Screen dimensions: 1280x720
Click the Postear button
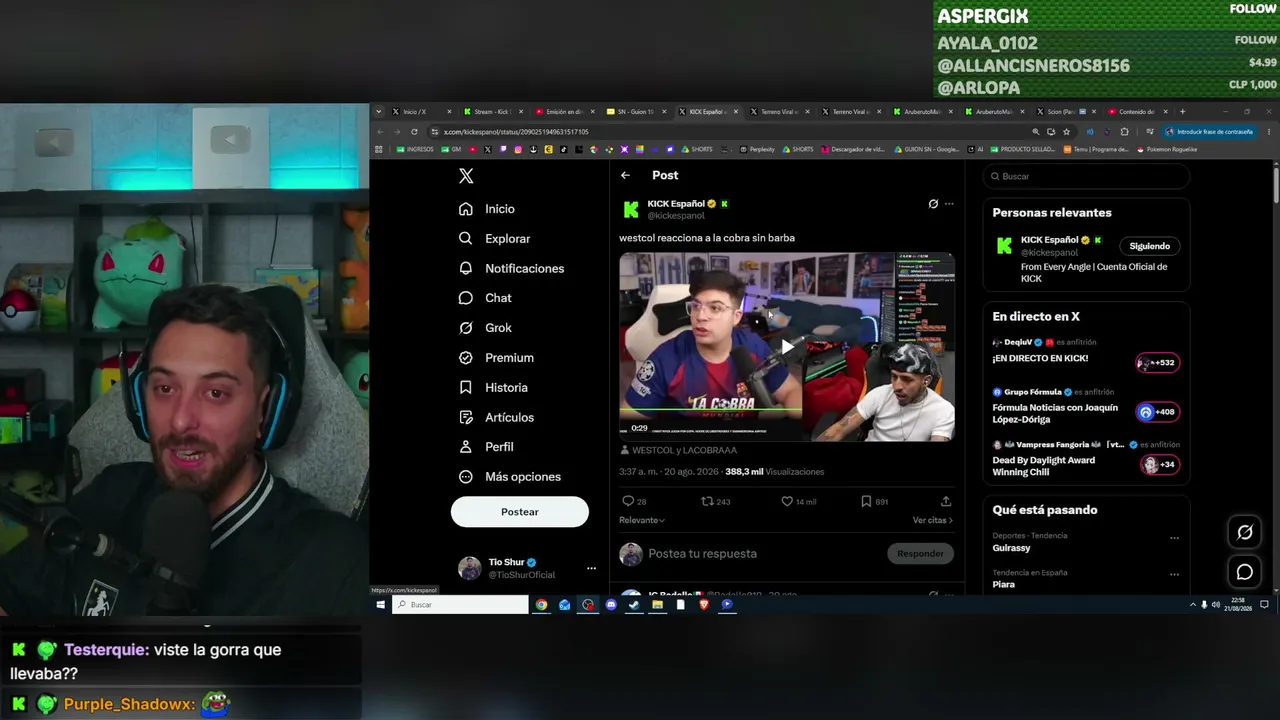520,512
